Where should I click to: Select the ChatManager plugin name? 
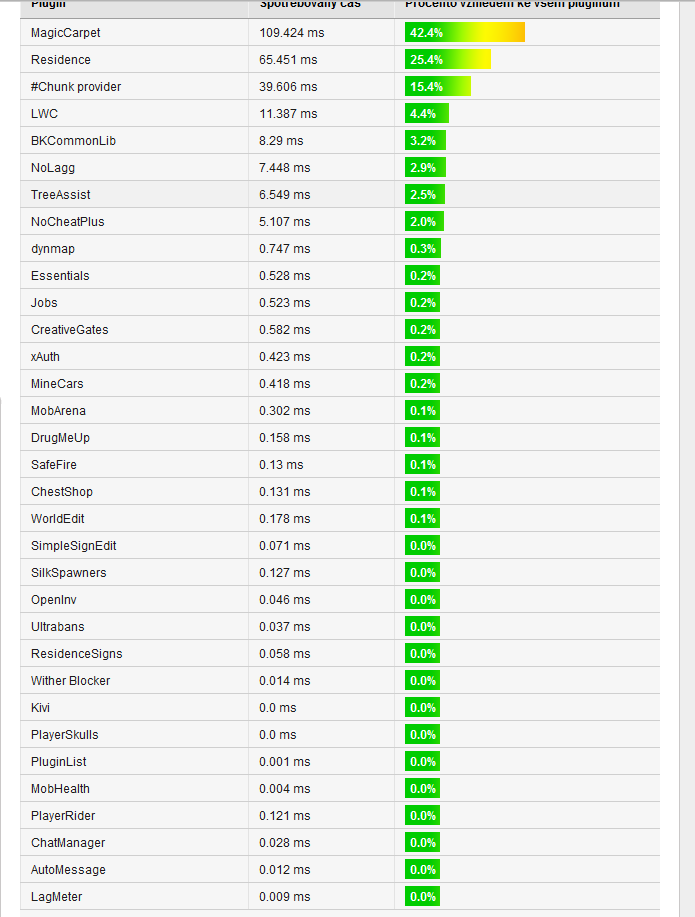pos(68,843)
